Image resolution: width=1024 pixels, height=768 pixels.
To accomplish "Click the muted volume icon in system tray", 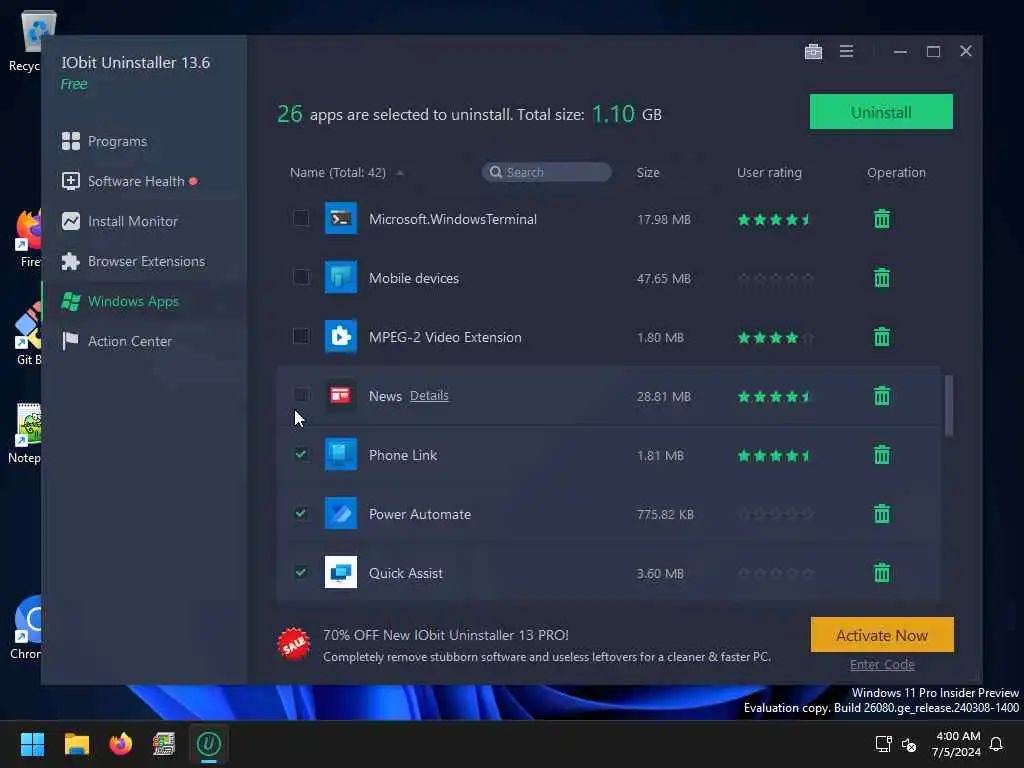I will coord(909,744).
